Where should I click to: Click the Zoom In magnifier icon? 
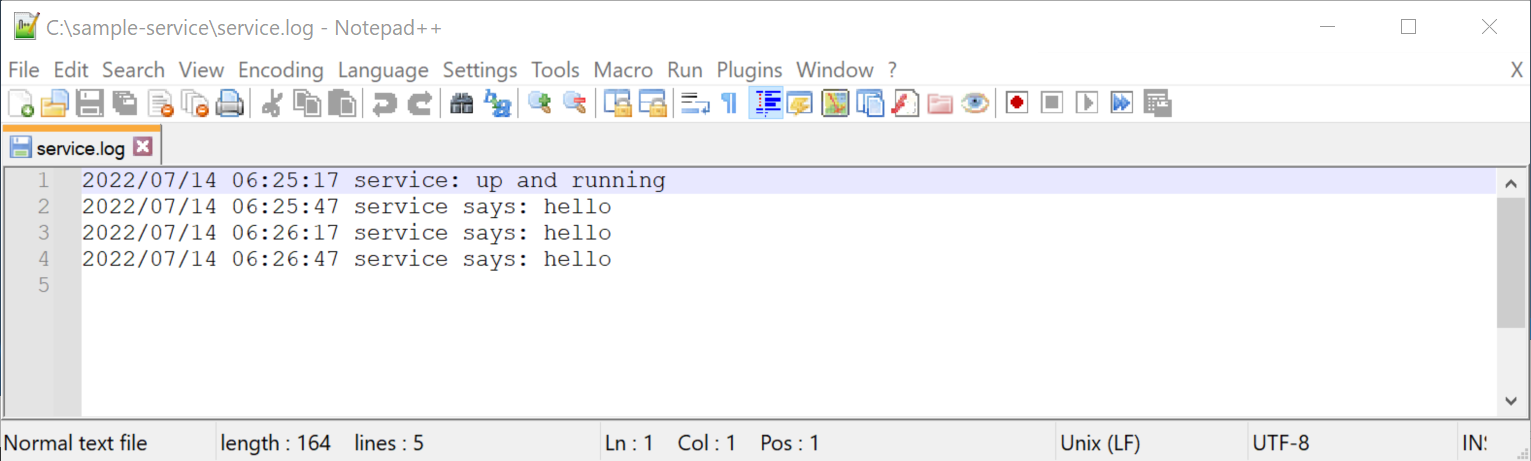point(540,103)
